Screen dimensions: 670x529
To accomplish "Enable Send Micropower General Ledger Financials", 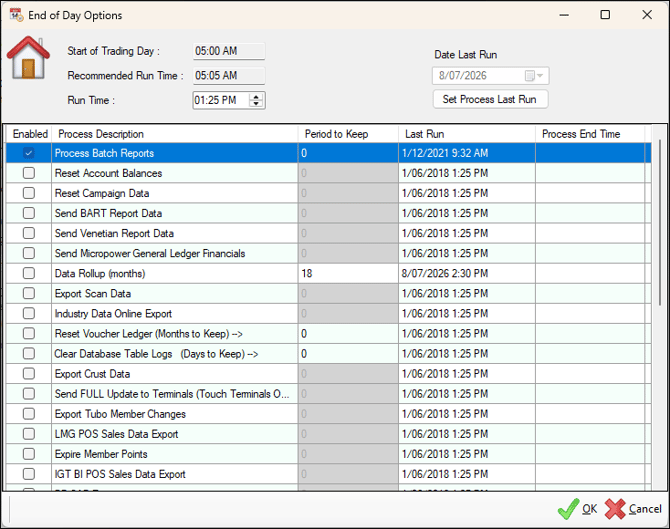I will (29, 253).
